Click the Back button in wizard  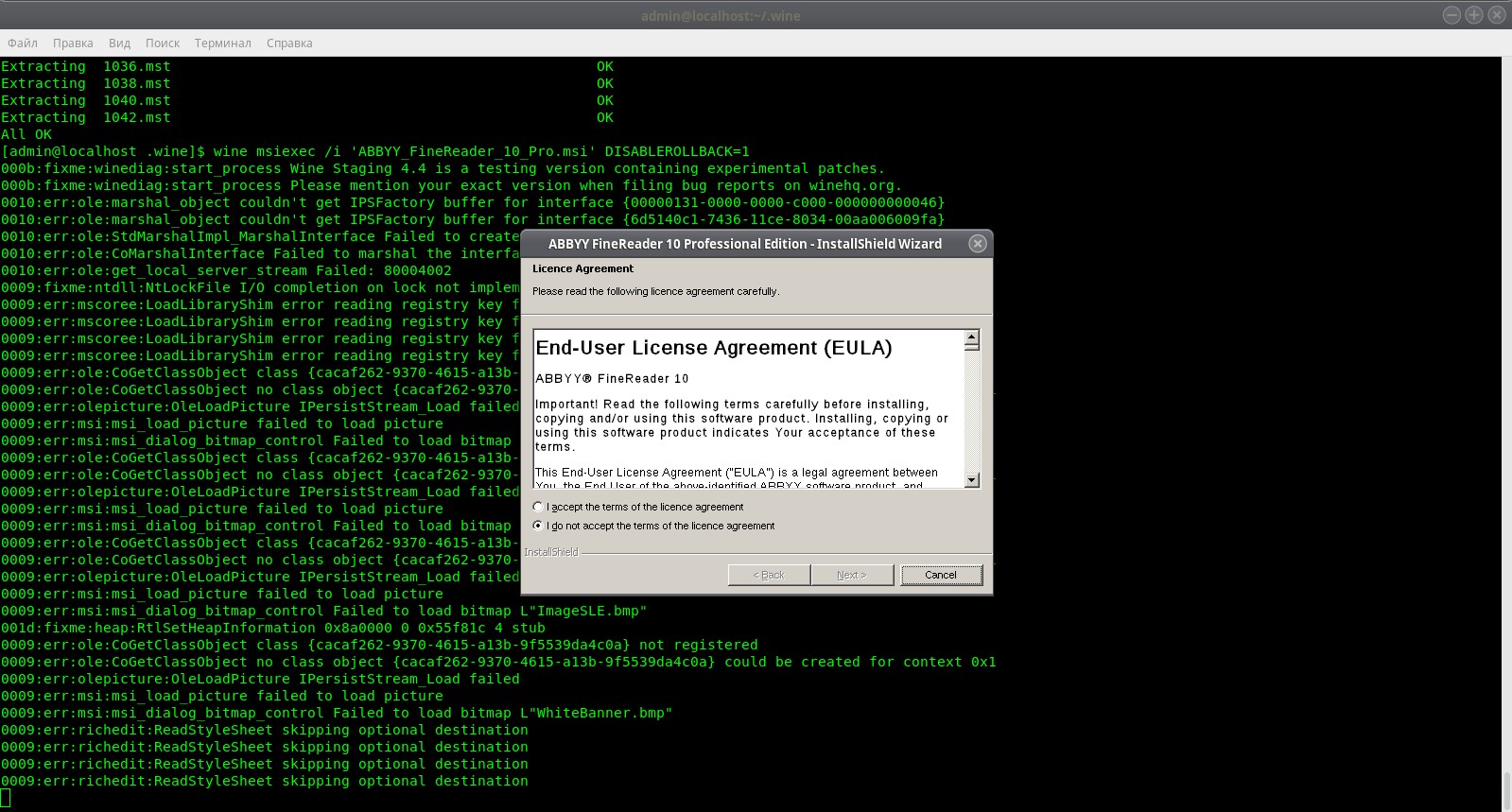tap(769, 575)
